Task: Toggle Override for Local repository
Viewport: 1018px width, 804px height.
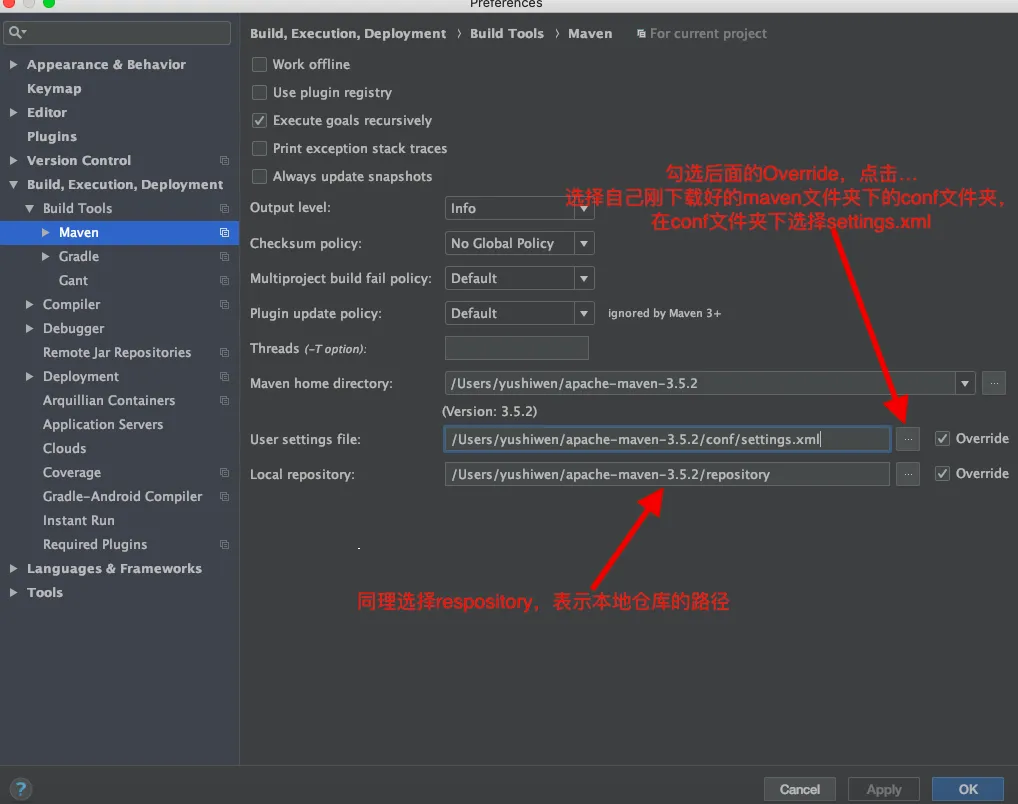Action: 942,473
